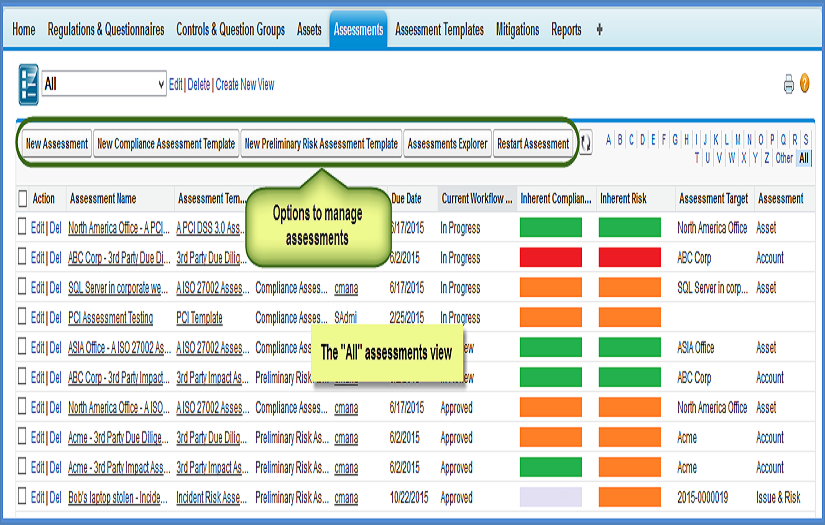Click the 2/25/2015 due date cell
Viewport: 825px width, 525px height.
(405, 318)
